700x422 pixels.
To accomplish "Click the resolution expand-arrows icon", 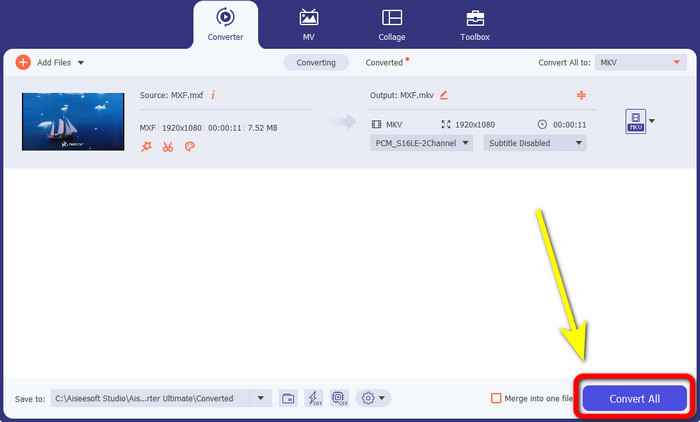I will (446, 125).
